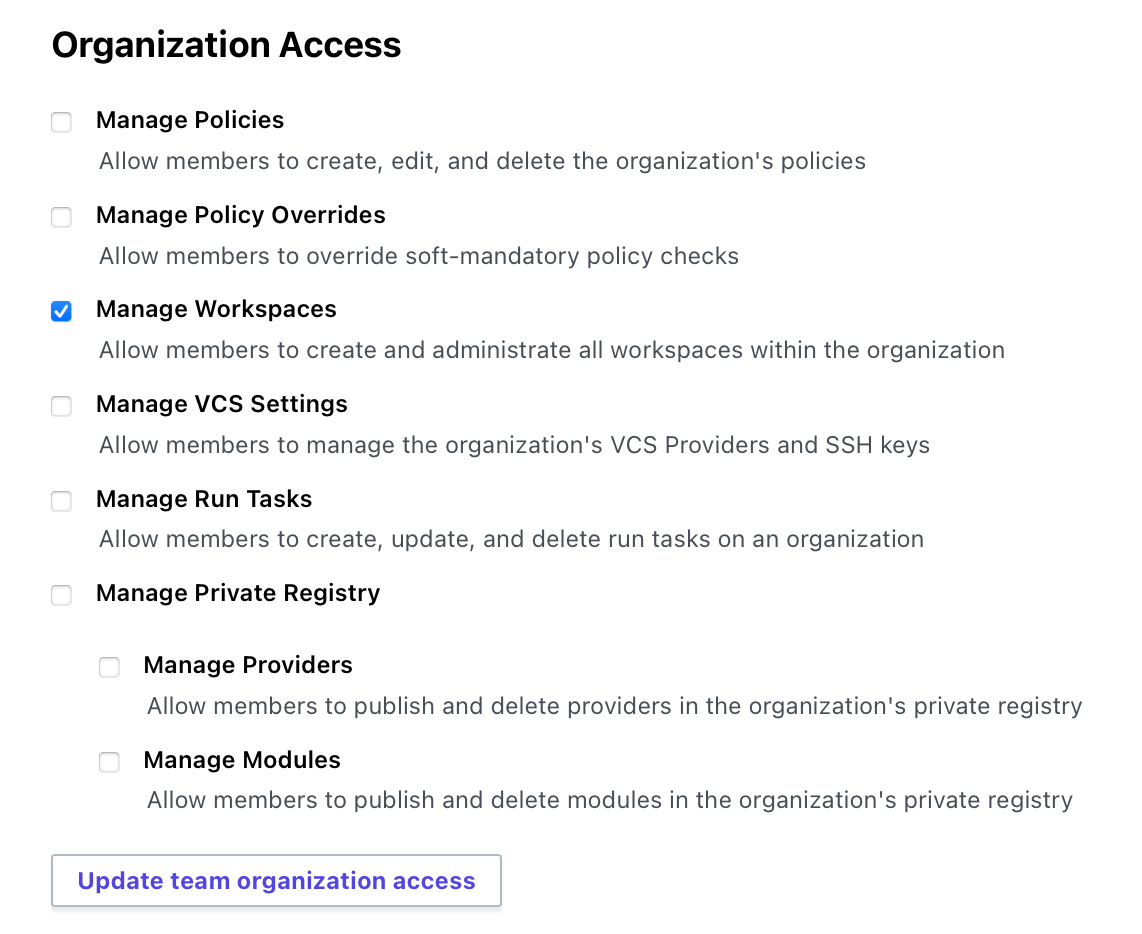Screen dimensions: 1142x934
Task: Uncheck the Manage Workspaces checkbox
Action: (62, 311)
